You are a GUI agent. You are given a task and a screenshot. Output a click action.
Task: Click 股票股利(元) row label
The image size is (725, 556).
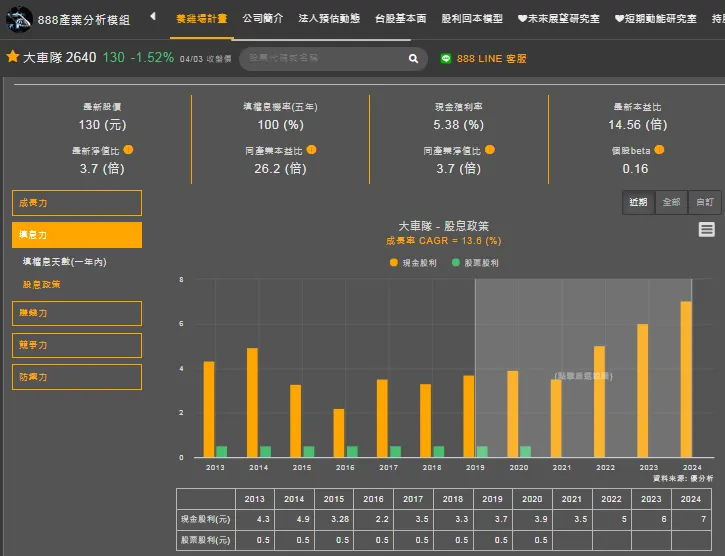(206, 540)
